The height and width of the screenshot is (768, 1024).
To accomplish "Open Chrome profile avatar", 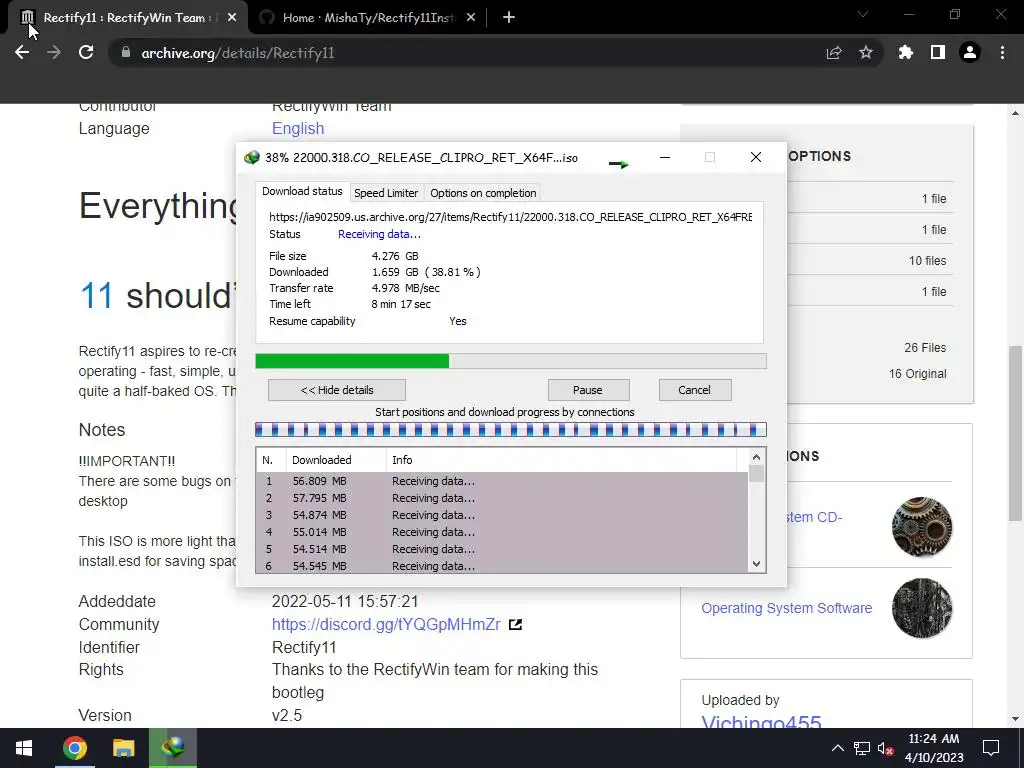I will tap(969, 53).
